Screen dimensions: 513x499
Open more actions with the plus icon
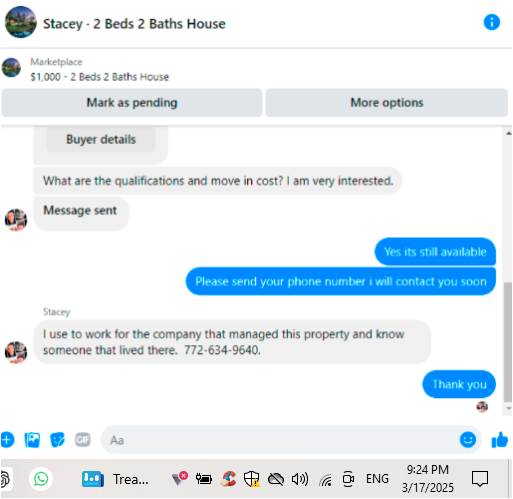click(7, 440)
